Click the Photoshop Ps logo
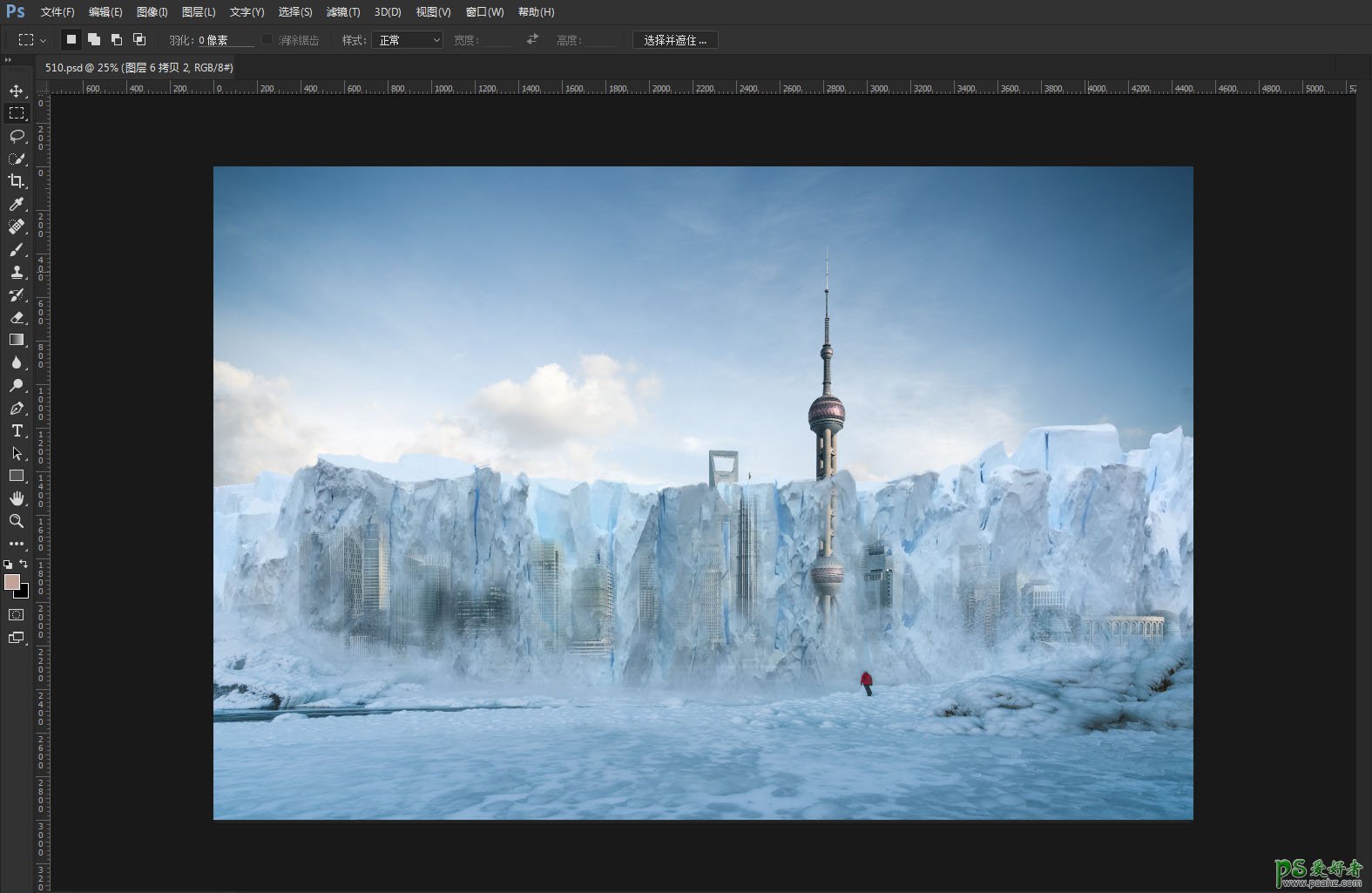 pos(16,11)
